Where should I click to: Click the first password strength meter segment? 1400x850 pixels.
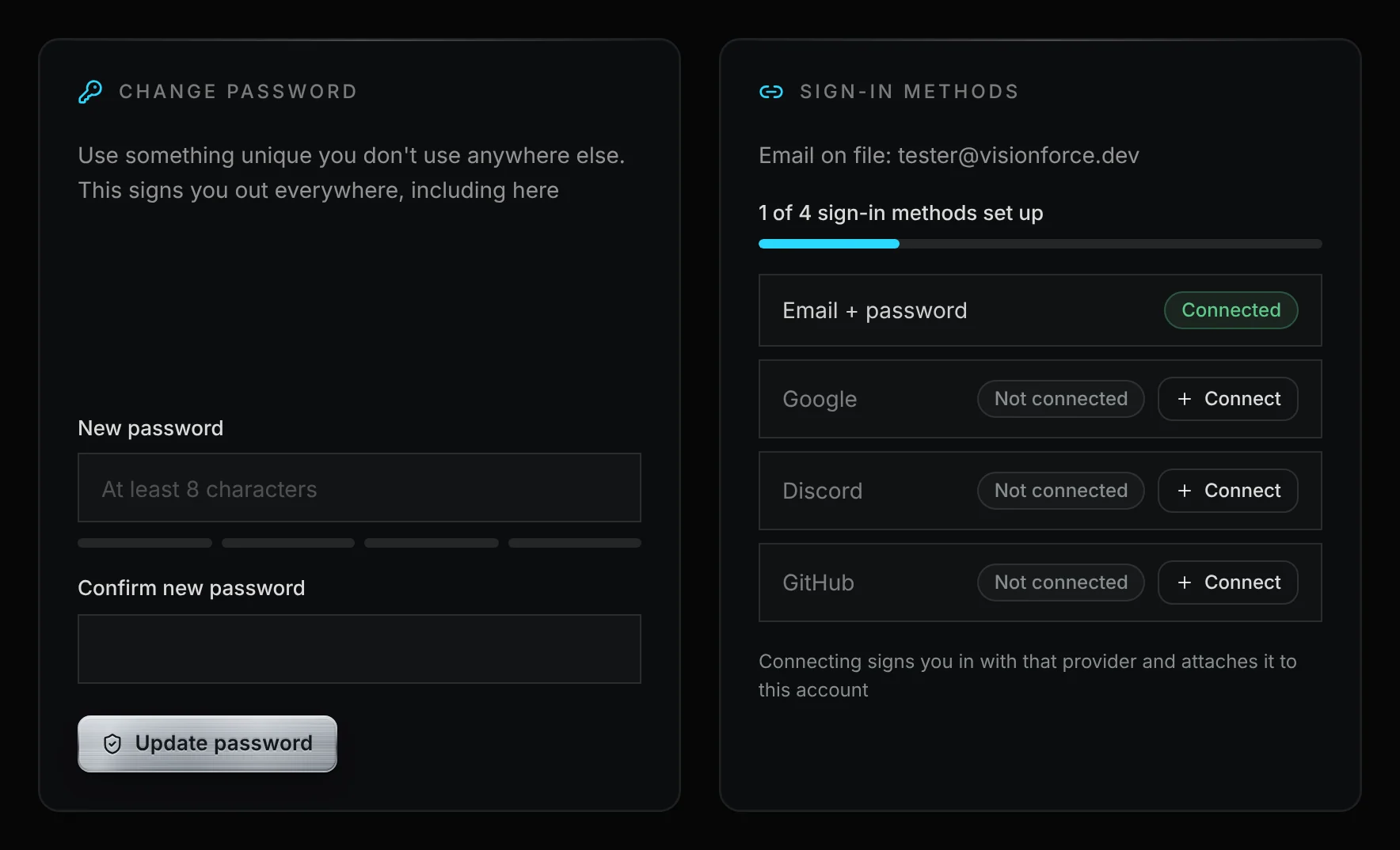tap(145, 543)
